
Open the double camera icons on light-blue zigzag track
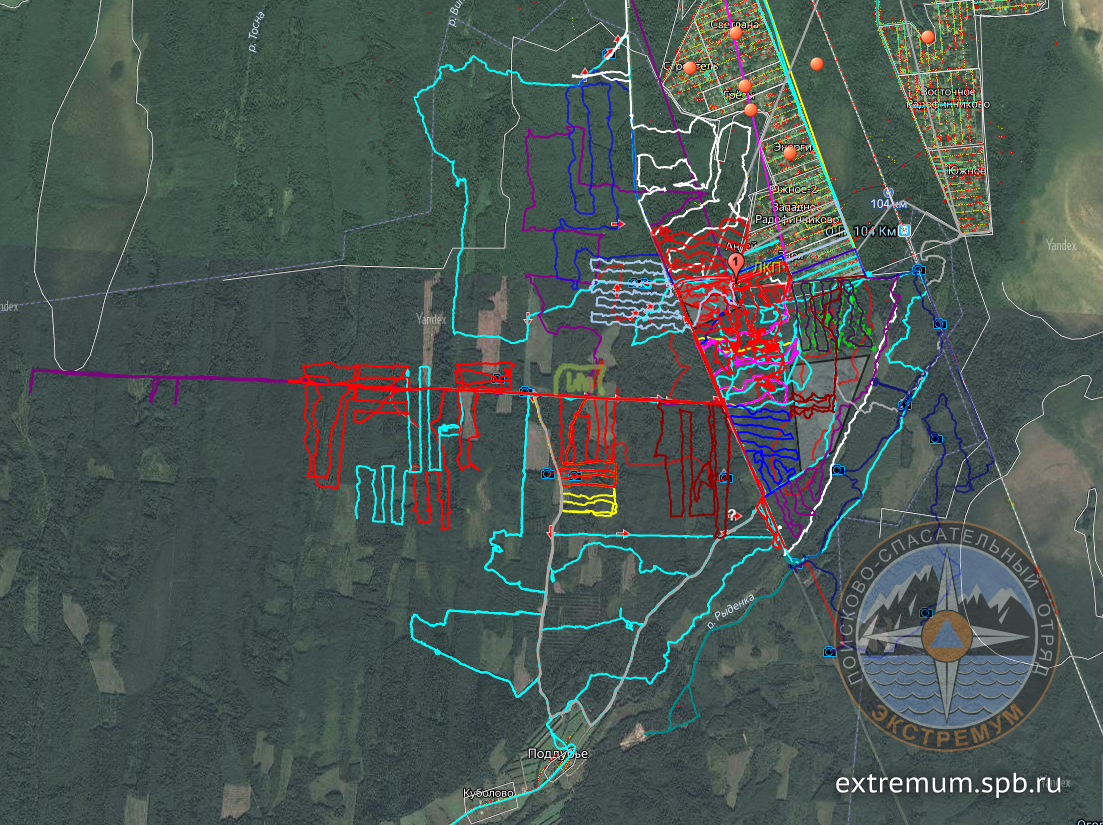[639, 283]
